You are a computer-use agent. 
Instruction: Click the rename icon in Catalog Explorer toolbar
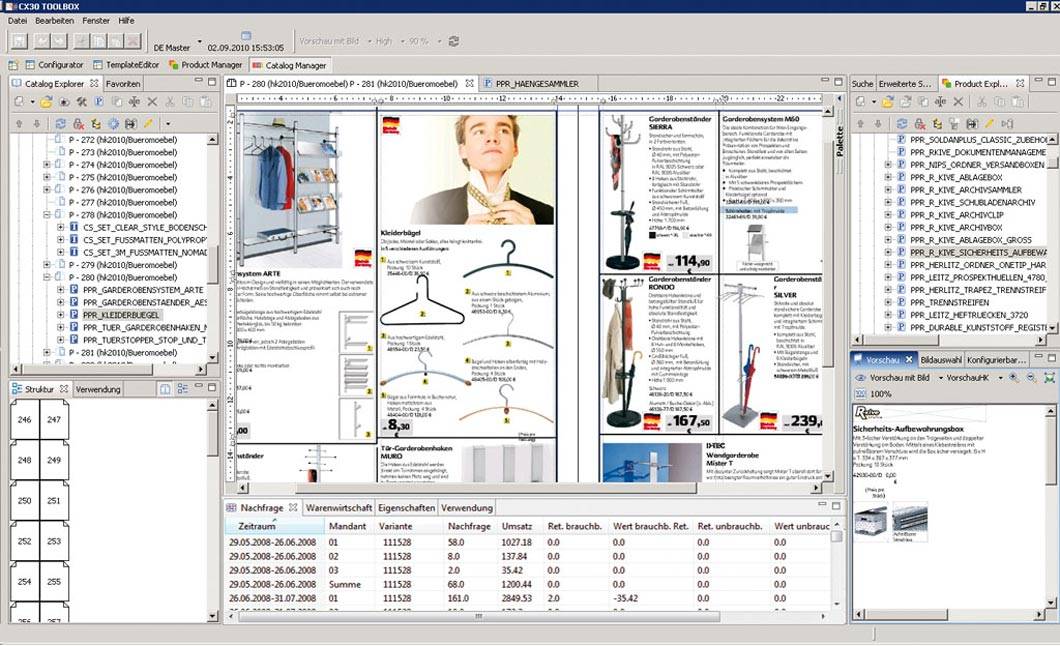tap(135, 102)
